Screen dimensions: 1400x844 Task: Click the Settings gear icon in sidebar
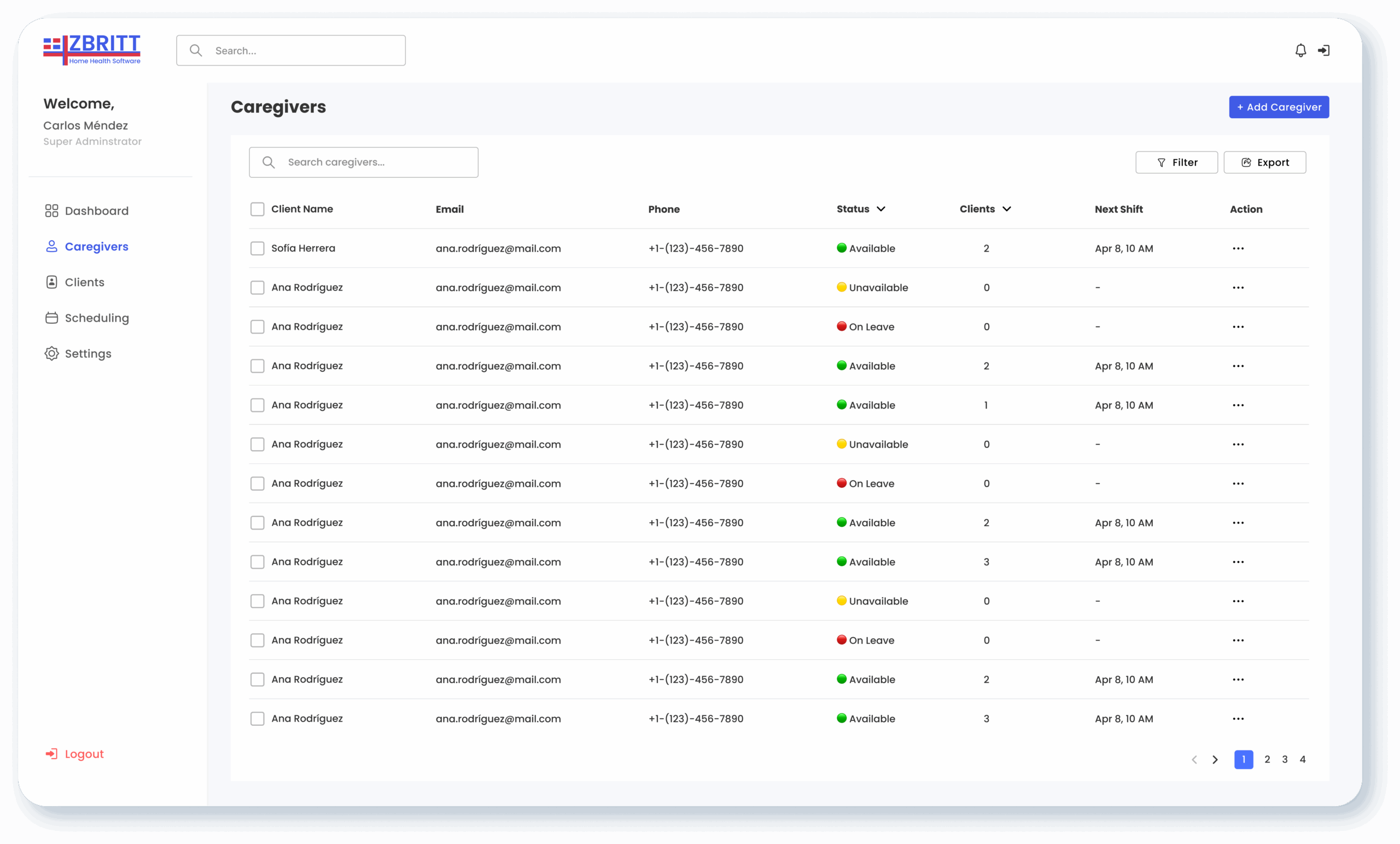[52, 353]
